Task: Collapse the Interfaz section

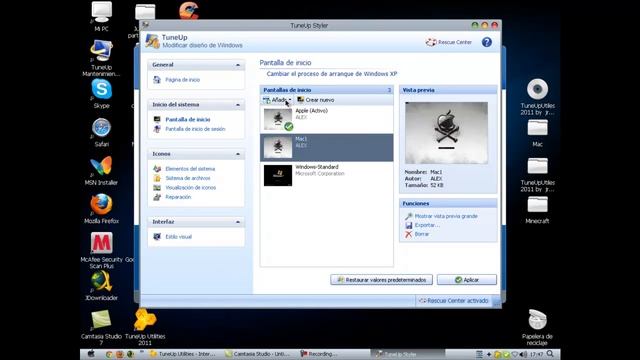Action: pos(238,222)
